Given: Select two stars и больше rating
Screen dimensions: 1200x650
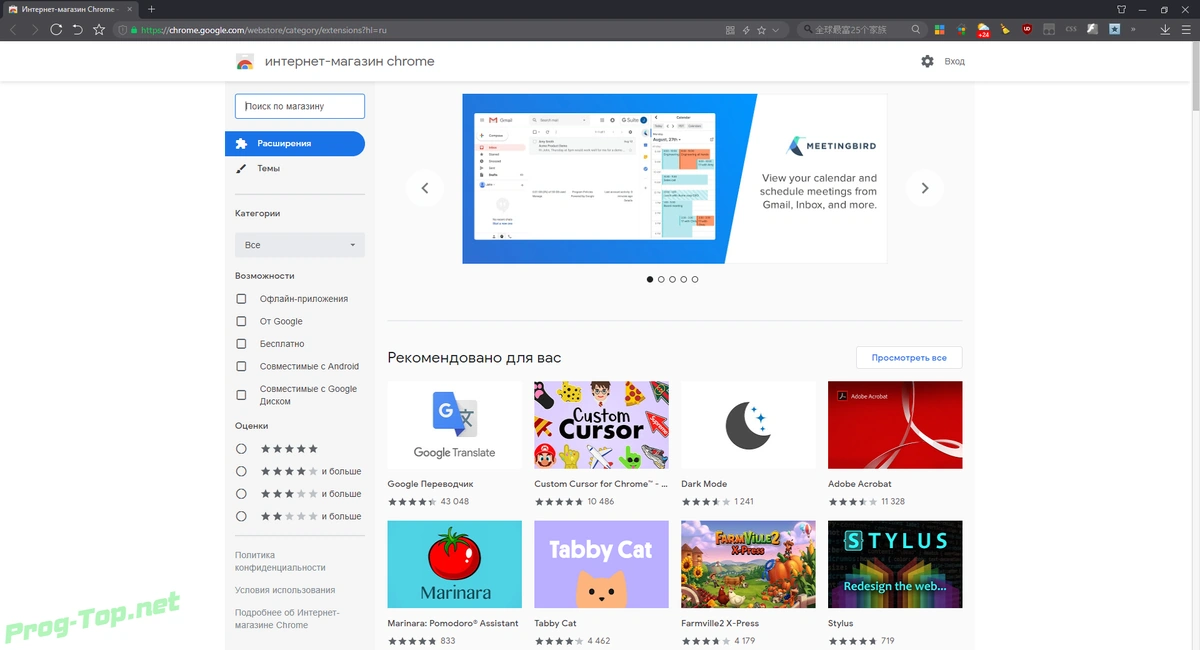Looking at the screenshot, I should [x=241, y=516].
